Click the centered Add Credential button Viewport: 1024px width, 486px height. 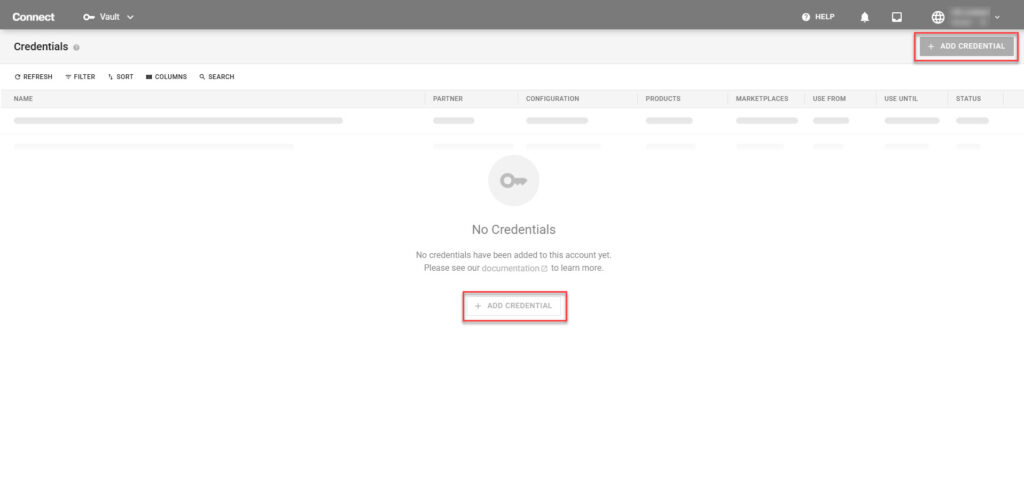[x=514, y=305]
